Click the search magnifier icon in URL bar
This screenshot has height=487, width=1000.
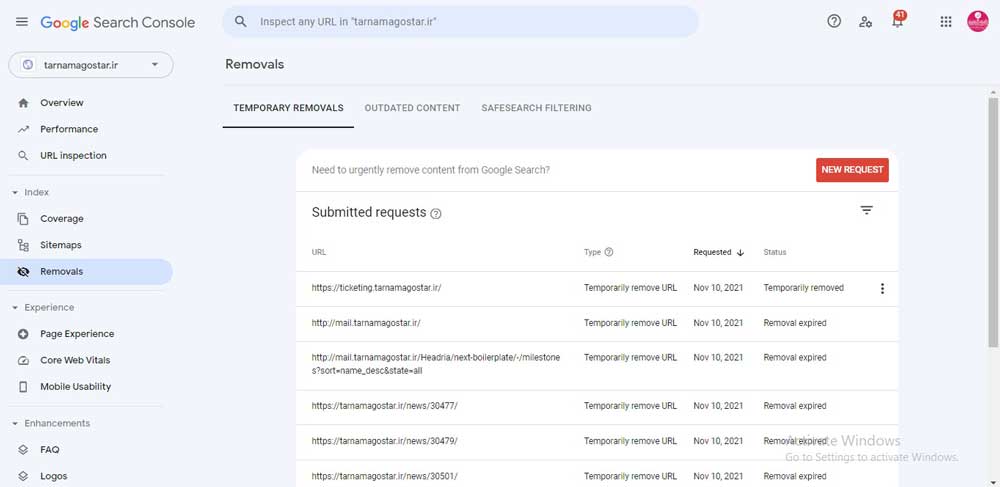[240, 22]
